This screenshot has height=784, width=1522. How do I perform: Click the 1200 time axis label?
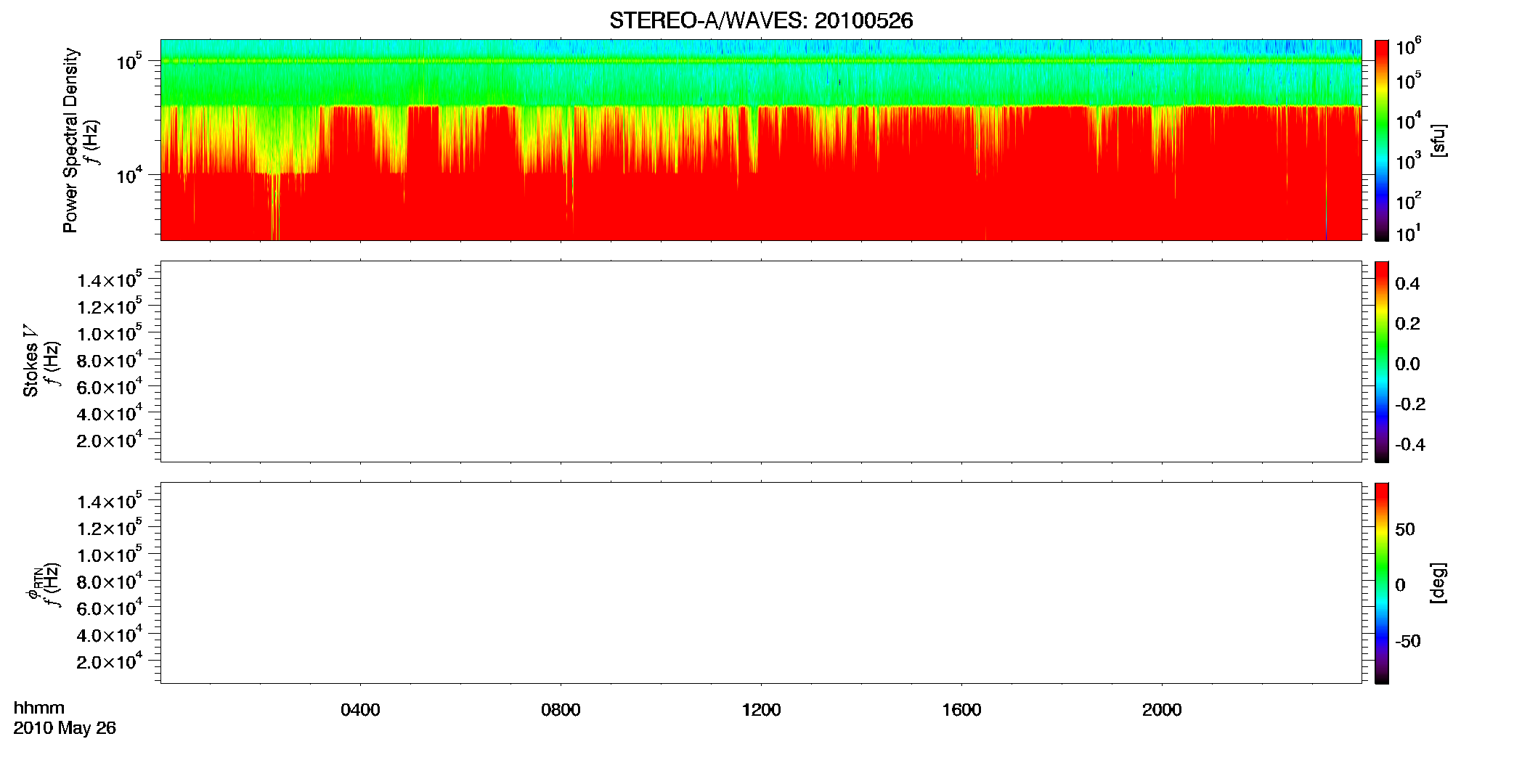coord(761,710)
